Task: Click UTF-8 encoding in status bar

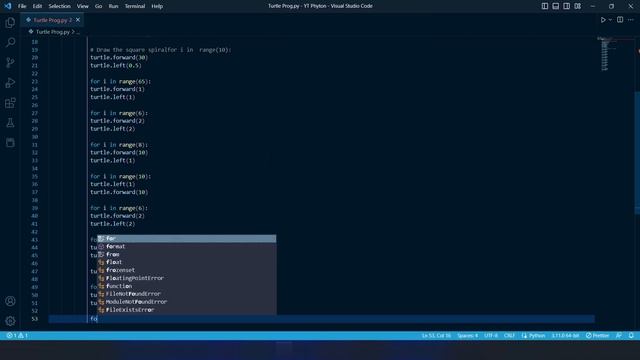Action: pos(491,336)
